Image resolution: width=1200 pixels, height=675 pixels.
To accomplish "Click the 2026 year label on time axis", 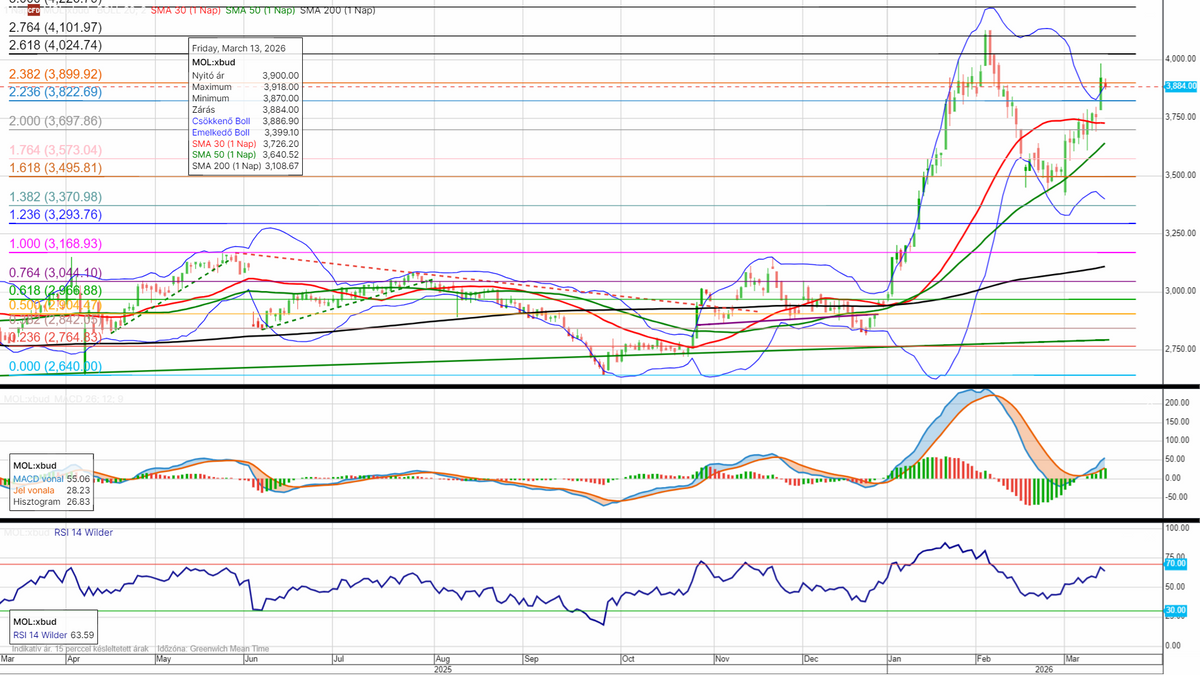I will coord(1042,669).
